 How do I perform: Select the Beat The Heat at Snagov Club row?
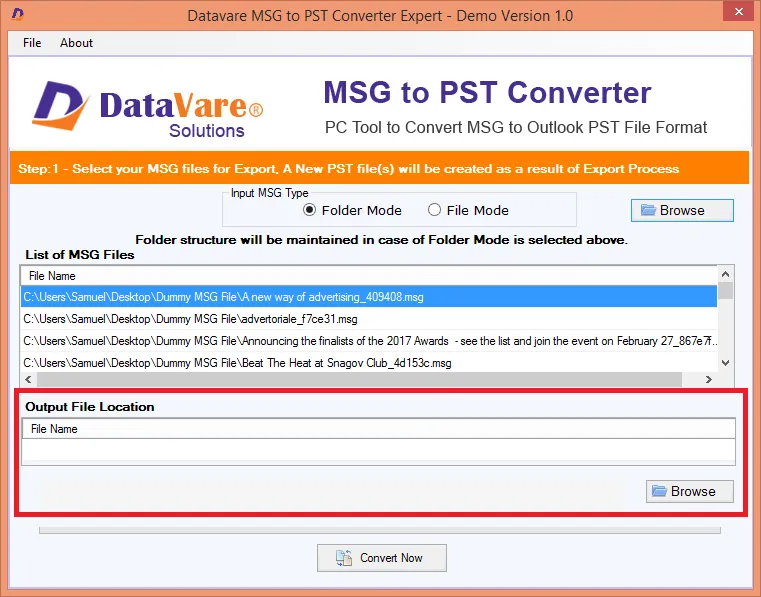(x=369, y=363)
